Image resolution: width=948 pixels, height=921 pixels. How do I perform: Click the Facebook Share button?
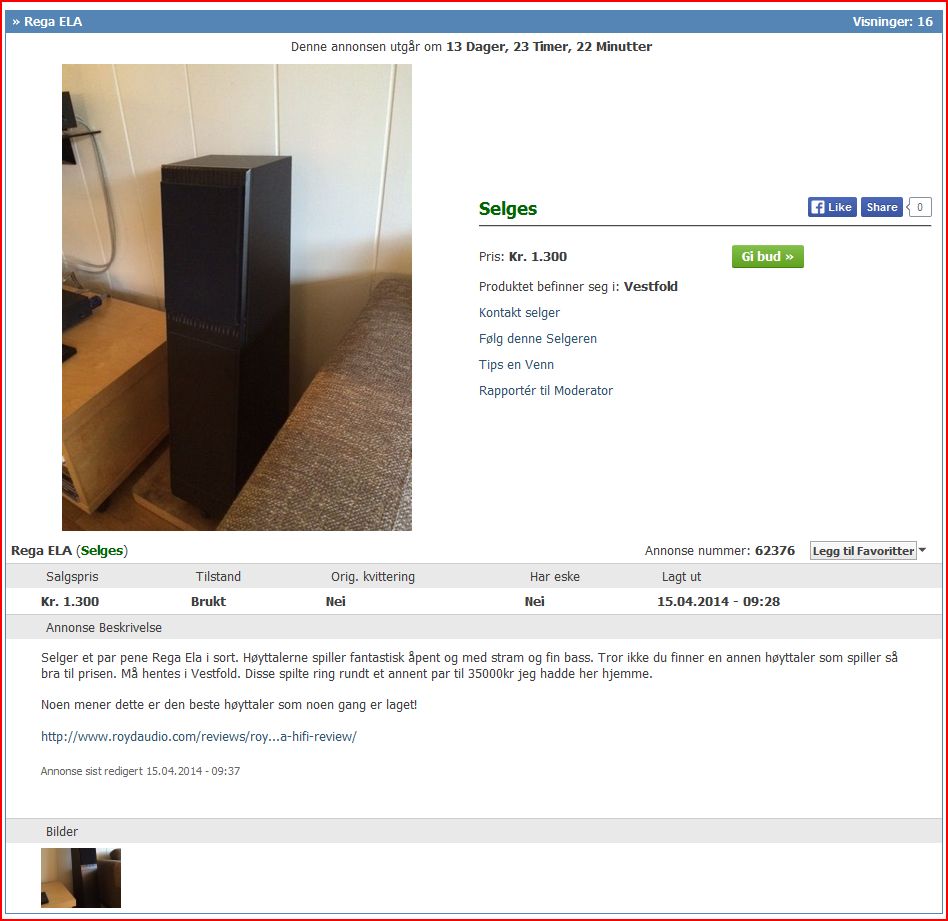(x=881, y=207)
